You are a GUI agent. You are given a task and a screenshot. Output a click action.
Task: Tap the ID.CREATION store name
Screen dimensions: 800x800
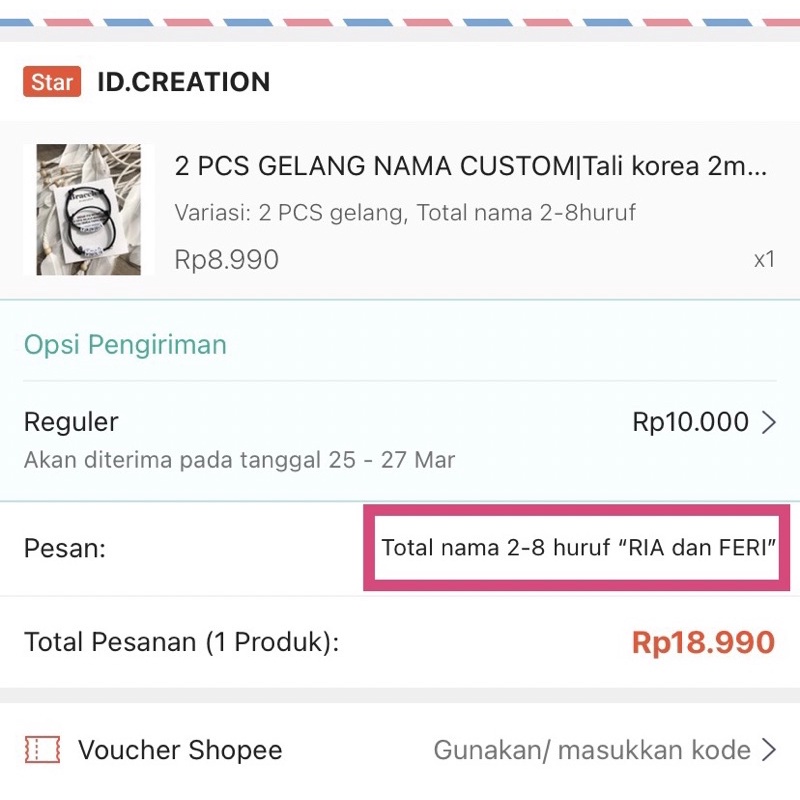coord(181,82)
